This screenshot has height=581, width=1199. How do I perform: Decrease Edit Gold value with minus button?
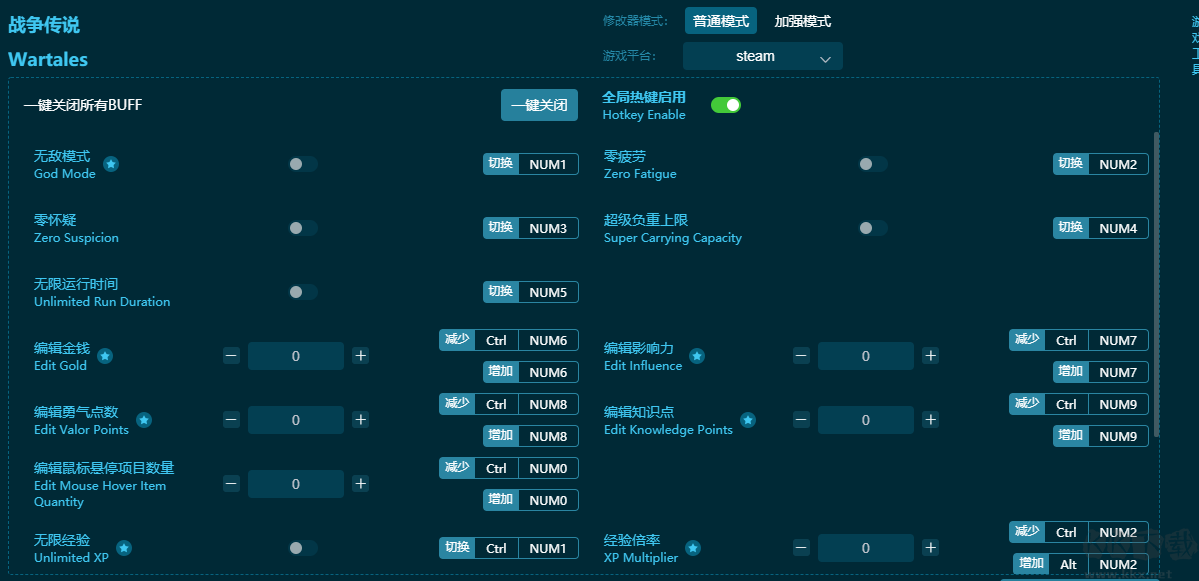point(232,355)
